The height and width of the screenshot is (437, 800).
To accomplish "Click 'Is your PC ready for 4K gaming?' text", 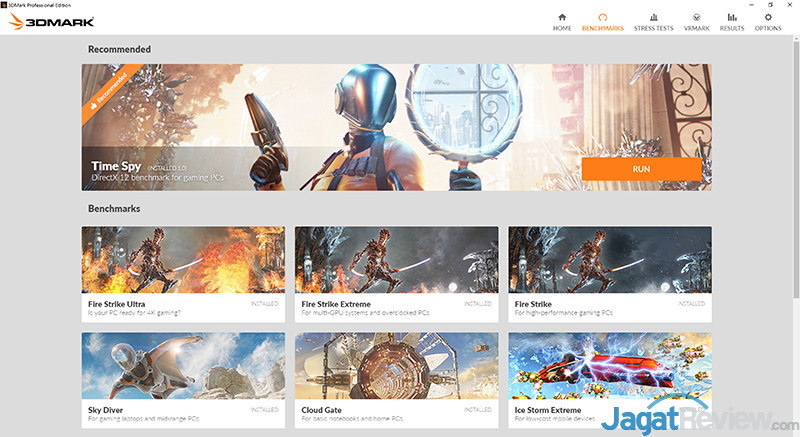I will click(134, 313).
